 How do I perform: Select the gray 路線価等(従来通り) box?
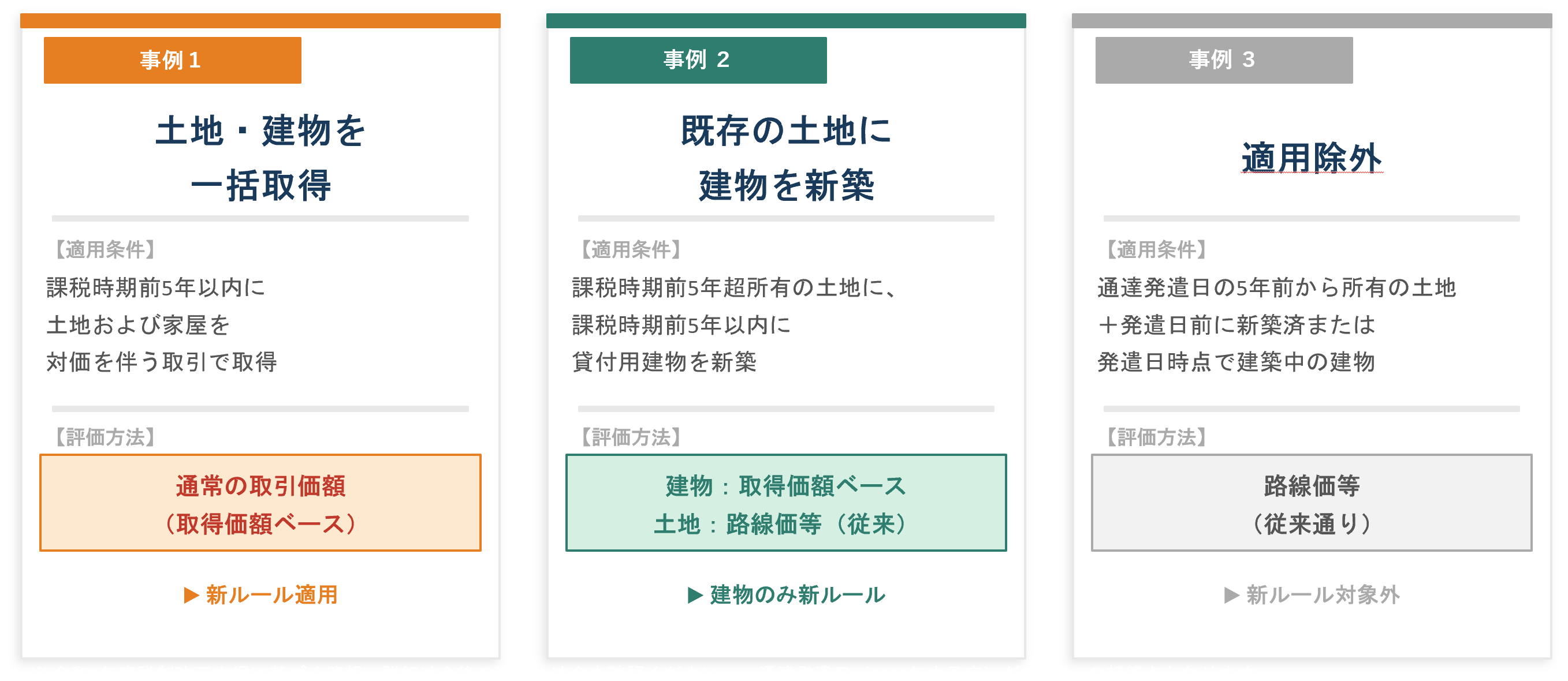[x=1311, y=503]
